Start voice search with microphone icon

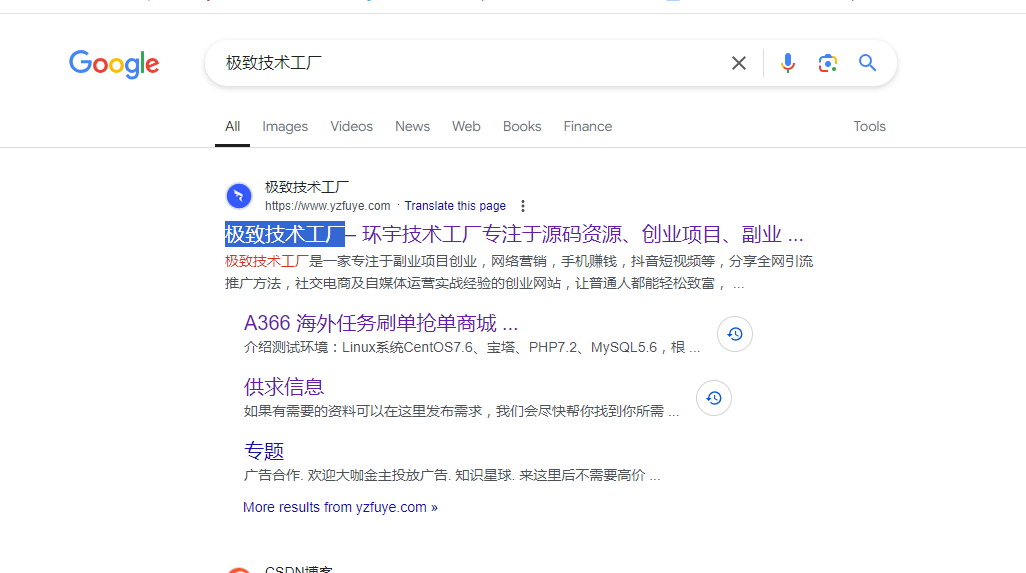point(788,64)
